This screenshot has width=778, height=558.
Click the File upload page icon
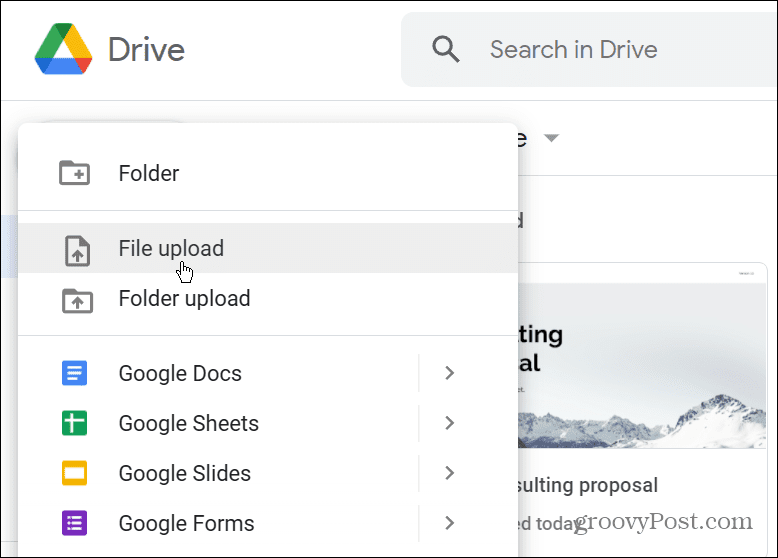click(x=77, y=250)
